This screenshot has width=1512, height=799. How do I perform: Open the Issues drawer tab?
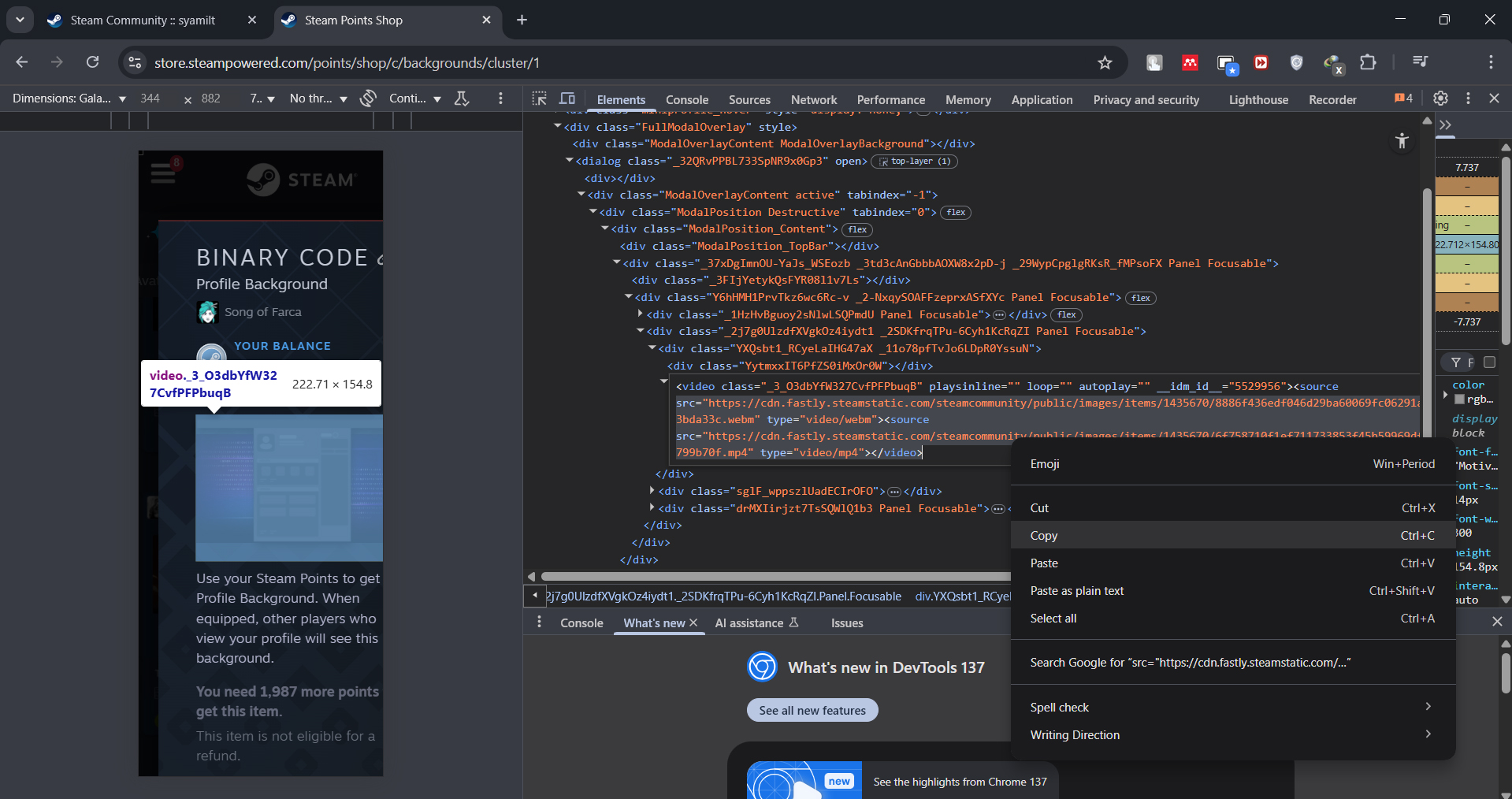pyautogui.click(x=847, y=622)
